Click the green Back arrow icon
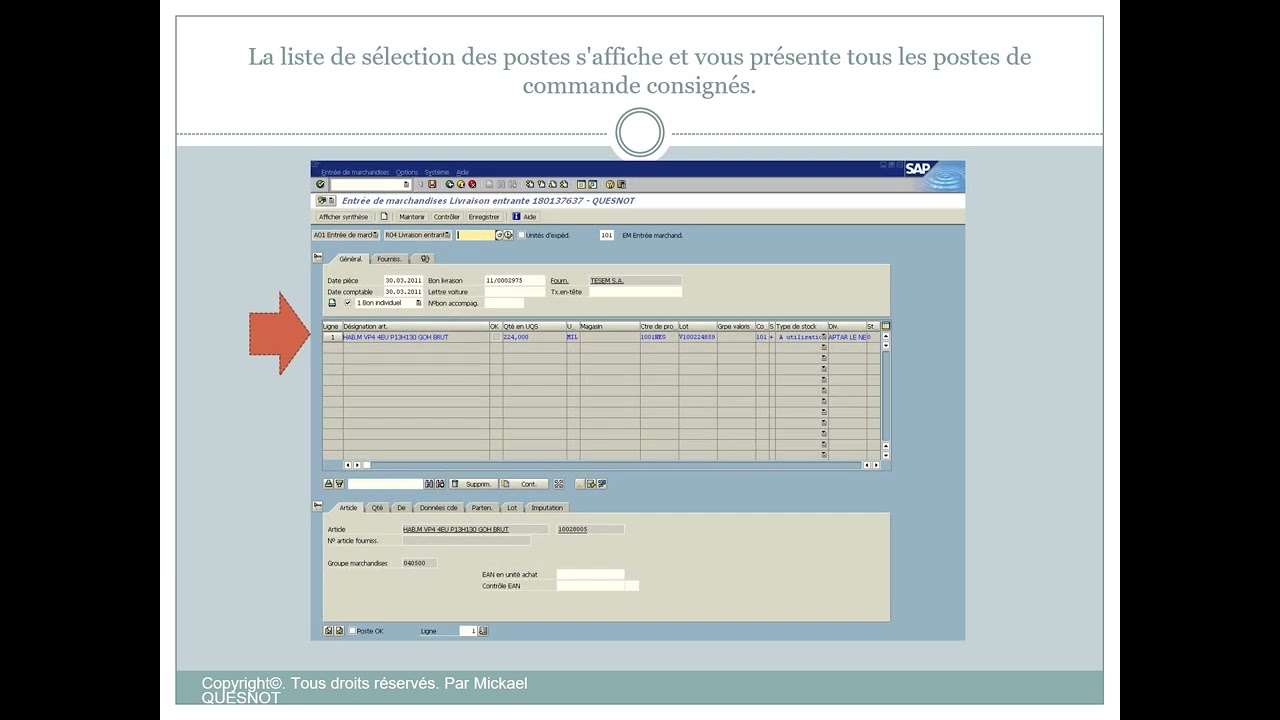Image resolution: width=1280 pixels, height=720 pixels. tap(450, 184)
